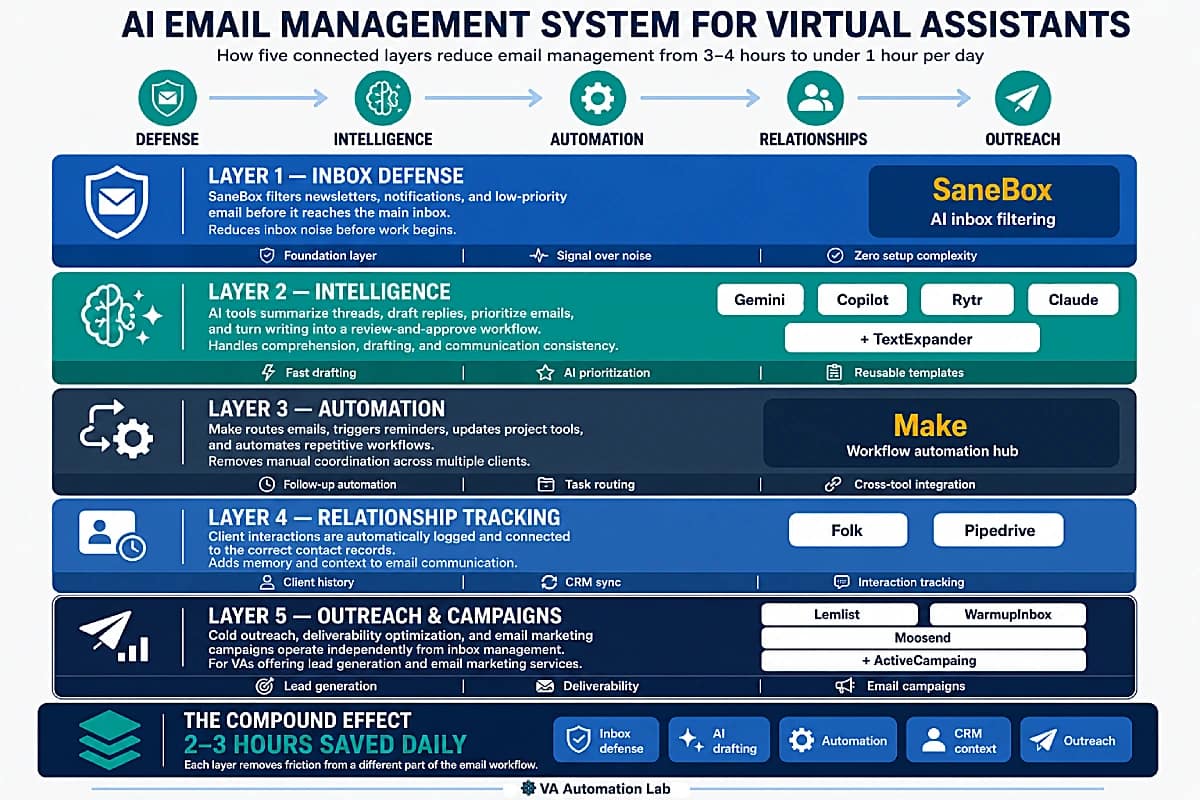Image resolution: width=1200 pixels, height=800 pixels.
Task: Click the lightning icon beside Fast drafting
Action: pyautogui.click(x=267, y=372)
